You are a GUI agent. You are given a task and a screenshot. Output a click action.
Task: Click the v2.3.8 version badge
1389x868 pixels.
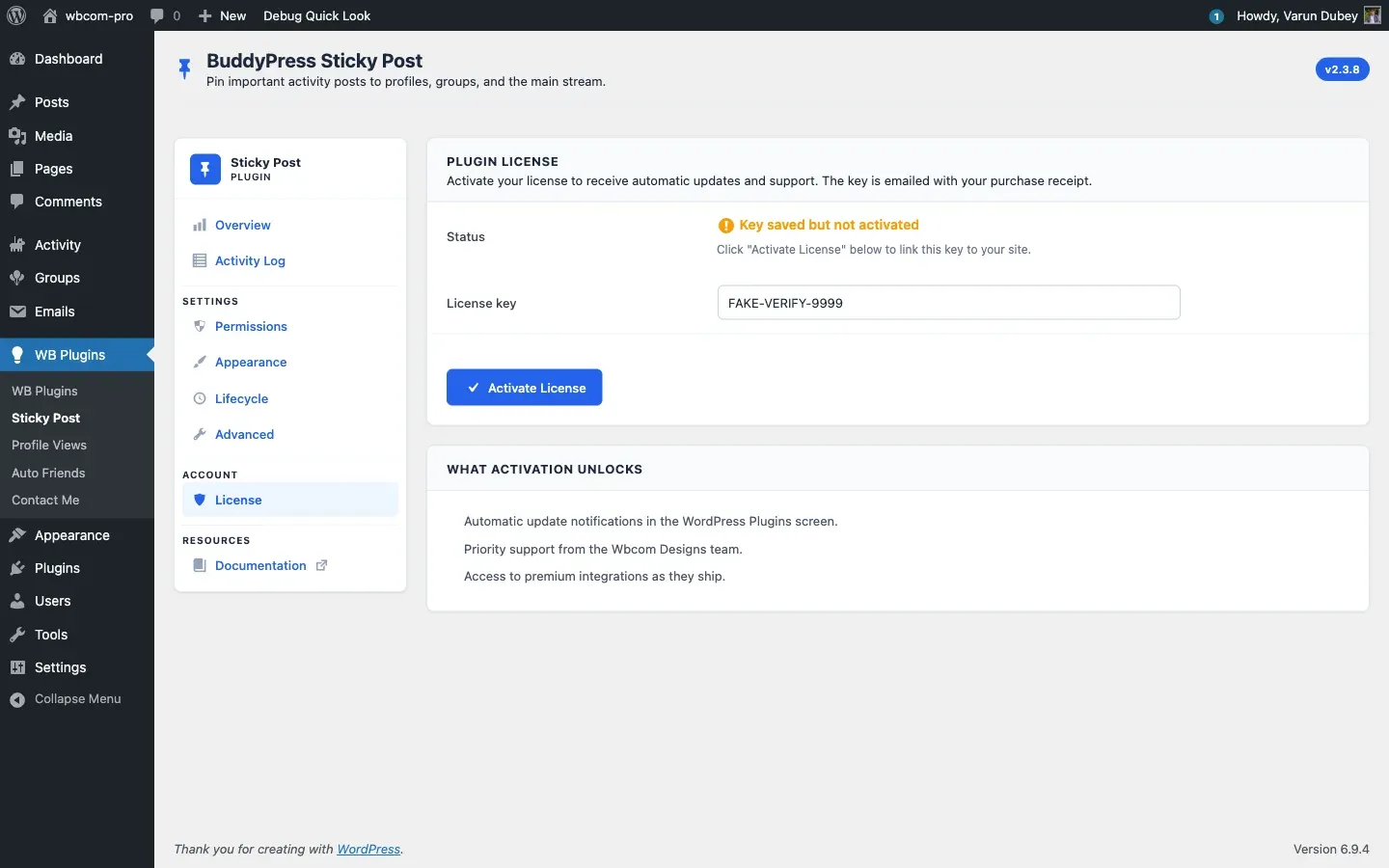[1342, 69]
